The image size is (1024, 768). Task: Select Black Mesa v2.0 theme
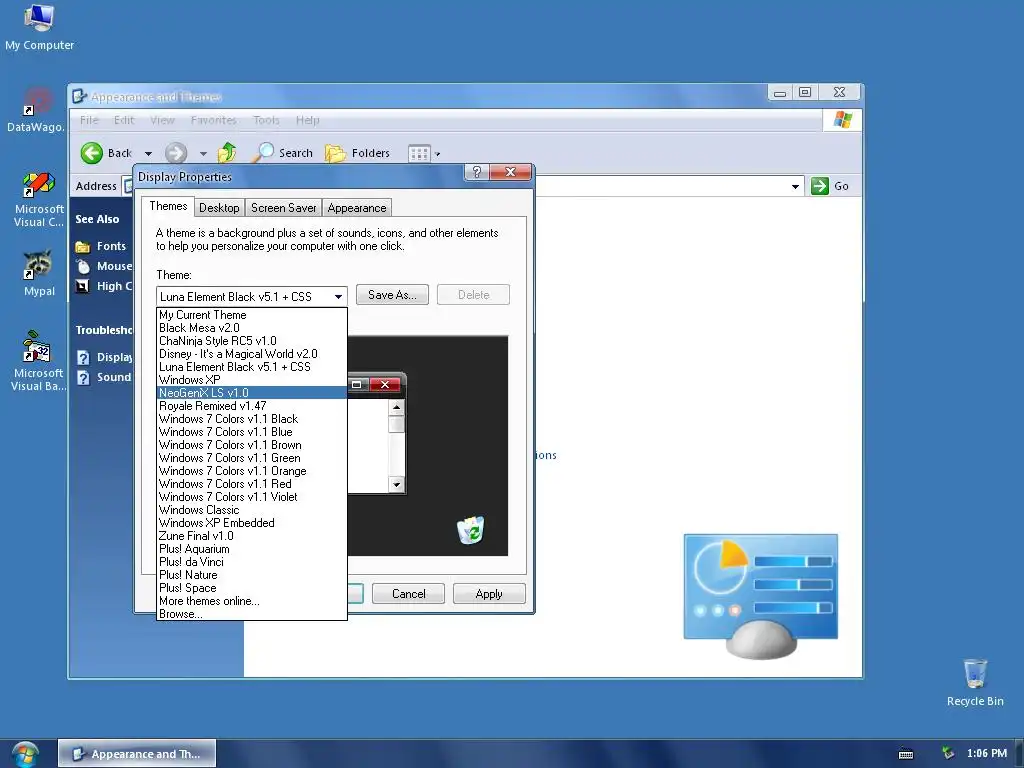click(251, 328)
